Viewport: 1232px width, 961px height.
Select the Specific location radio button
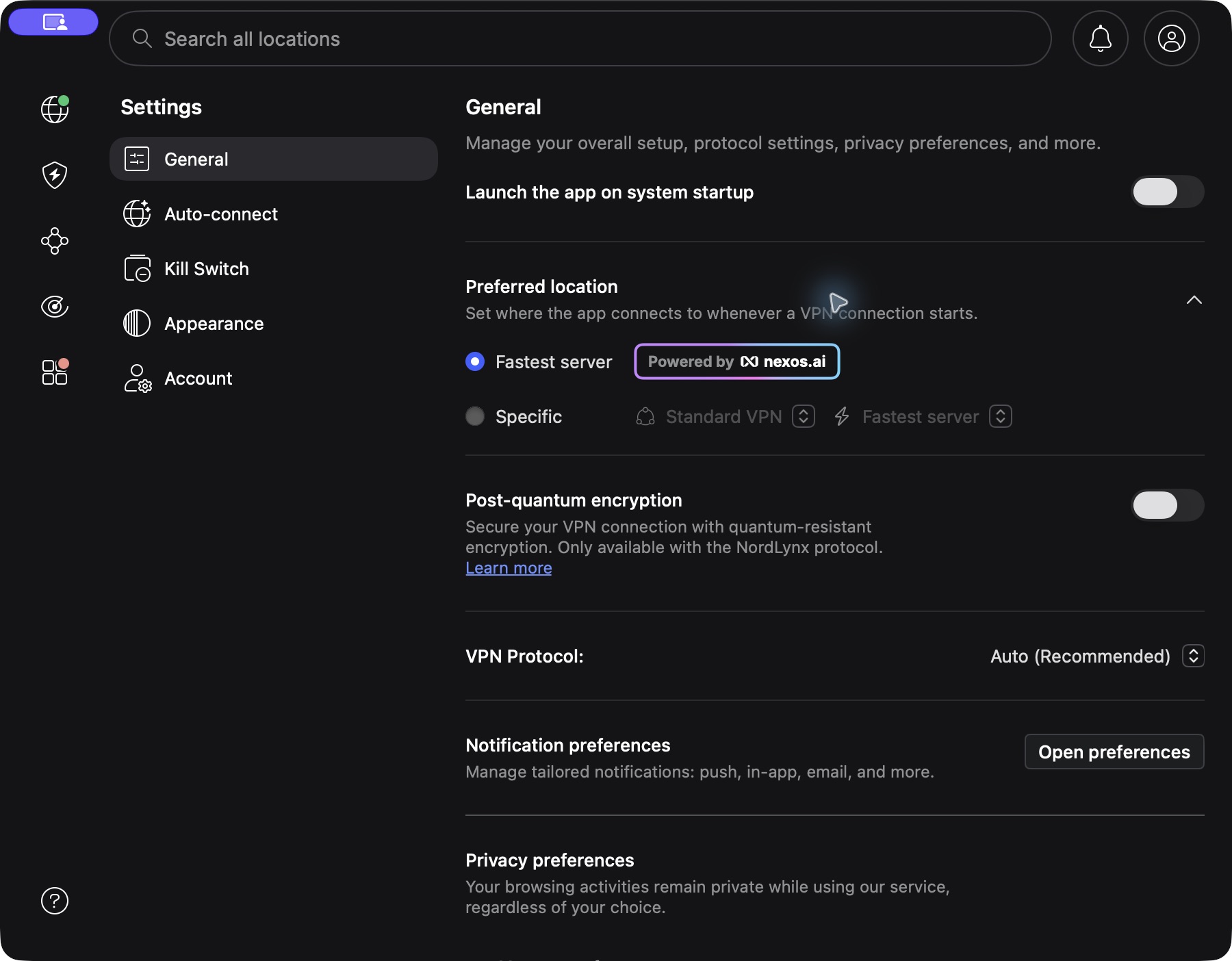pos(475,416)
